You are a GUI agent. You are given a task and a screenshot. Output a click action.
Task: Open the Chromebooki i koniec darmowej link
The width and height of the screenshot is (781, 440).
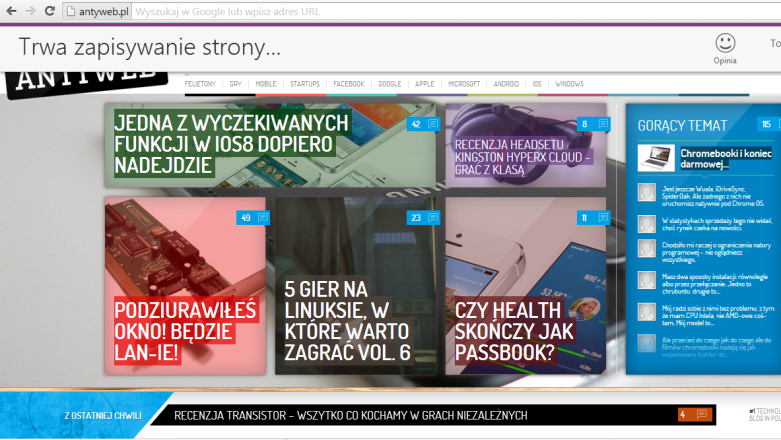pyautogui.click(x=726, y=159)
